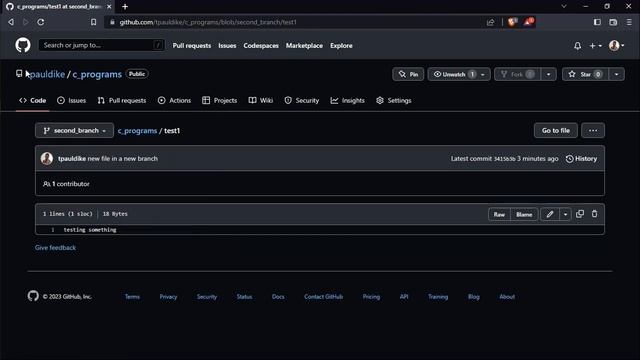The height and width of the screenshot is (360, 640).
Task: Toggle the browser sidebar panel icon
Action: (x=597, y=22)
